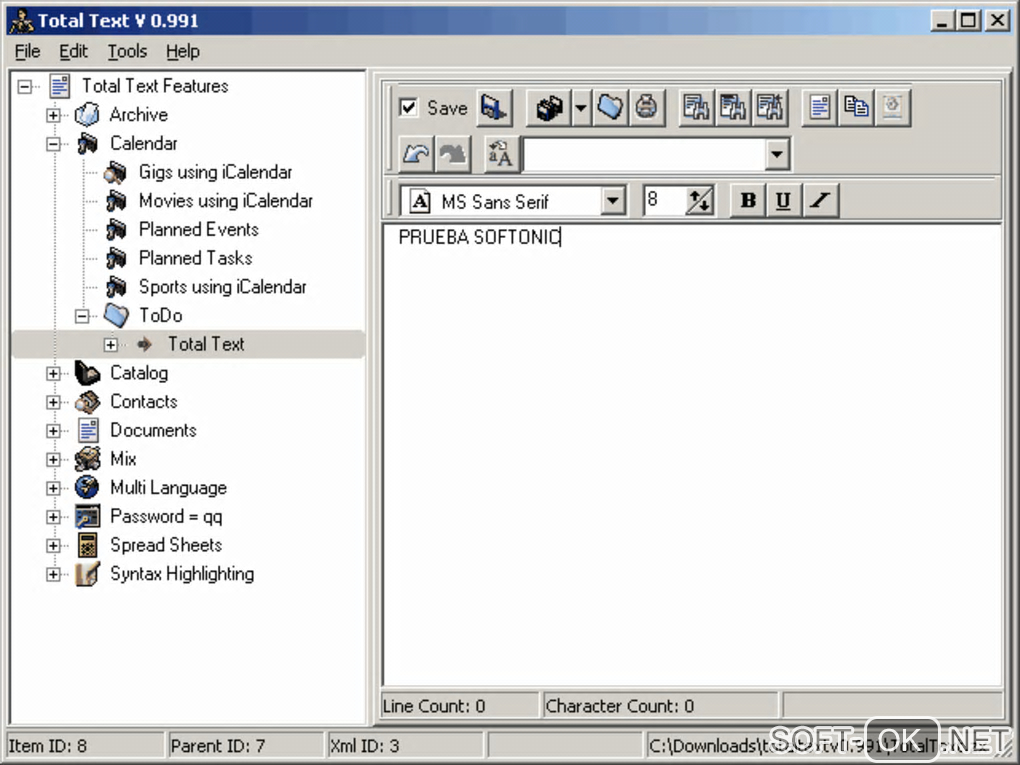This screenshot has height=765, width=1020.
Task: Expand the Archive tree node
Action: pos(53,115)
